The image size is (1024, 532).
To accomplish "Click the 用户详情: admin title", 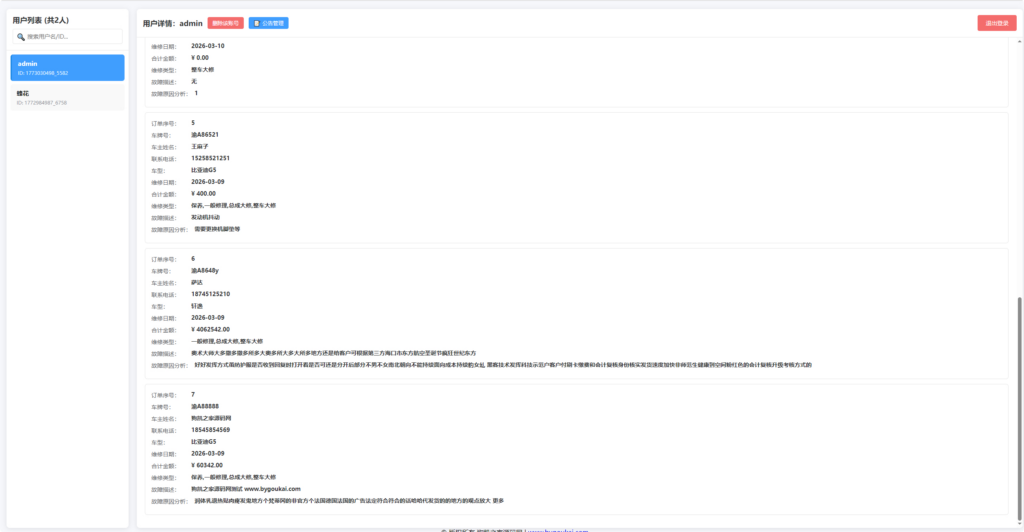I will [173, 23].
